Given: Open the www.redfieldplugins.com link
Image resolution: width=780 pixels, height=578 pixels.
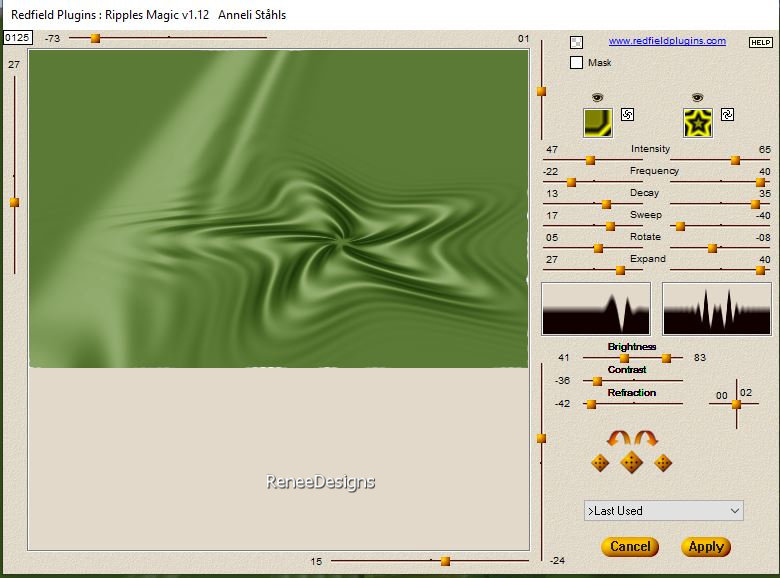Looking at the screenshot, I should tap(667, 41).
